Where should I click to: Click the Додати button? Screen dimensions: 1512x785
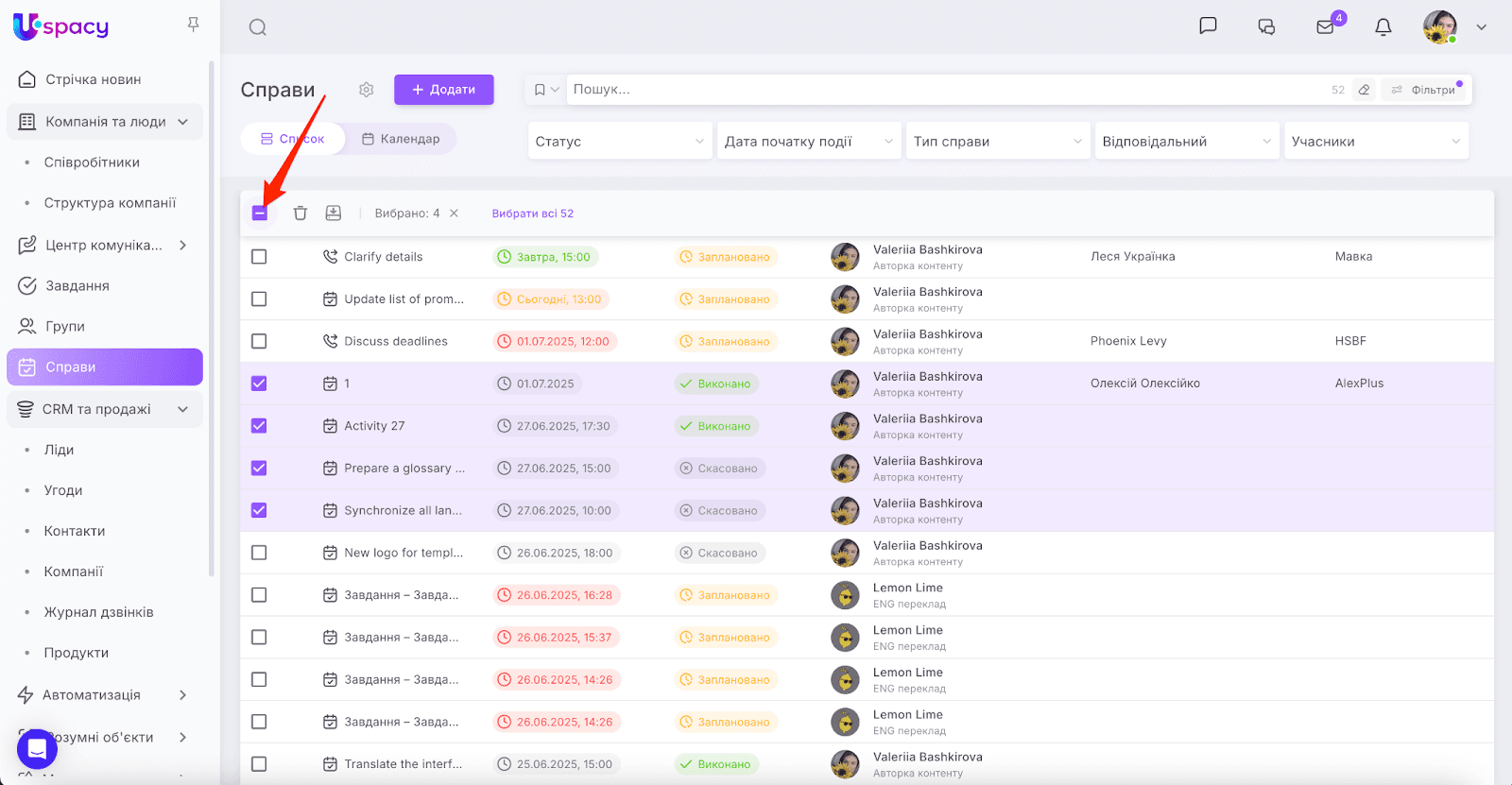tap(443, 90)
